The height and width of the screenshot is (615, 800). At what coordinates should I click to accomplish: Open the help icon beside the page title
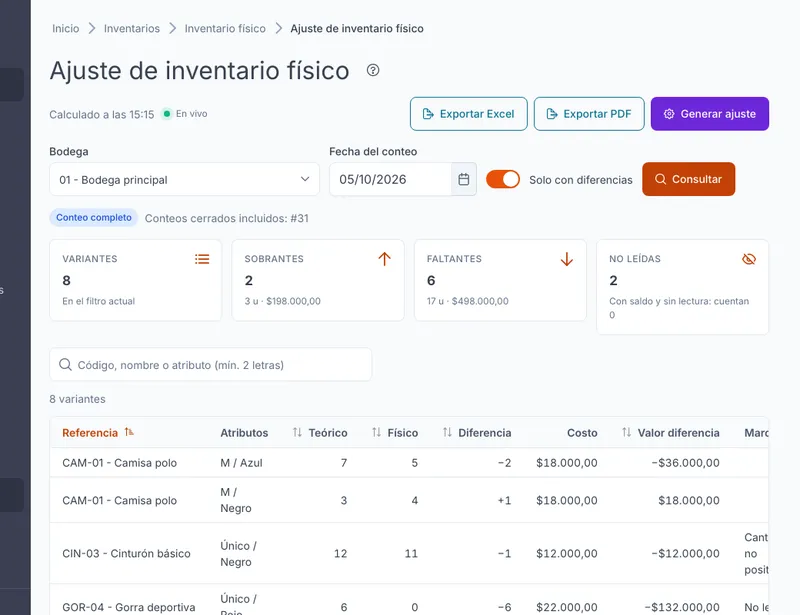click(x=373, y=70)
